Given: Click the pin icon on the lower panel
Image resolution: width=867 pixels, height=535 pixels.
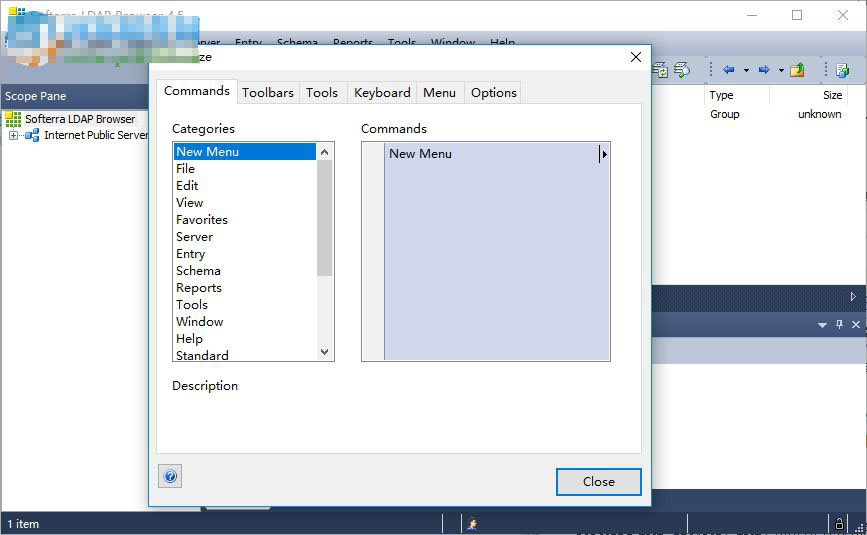Looking at the screenshot, I should [839, 325].
